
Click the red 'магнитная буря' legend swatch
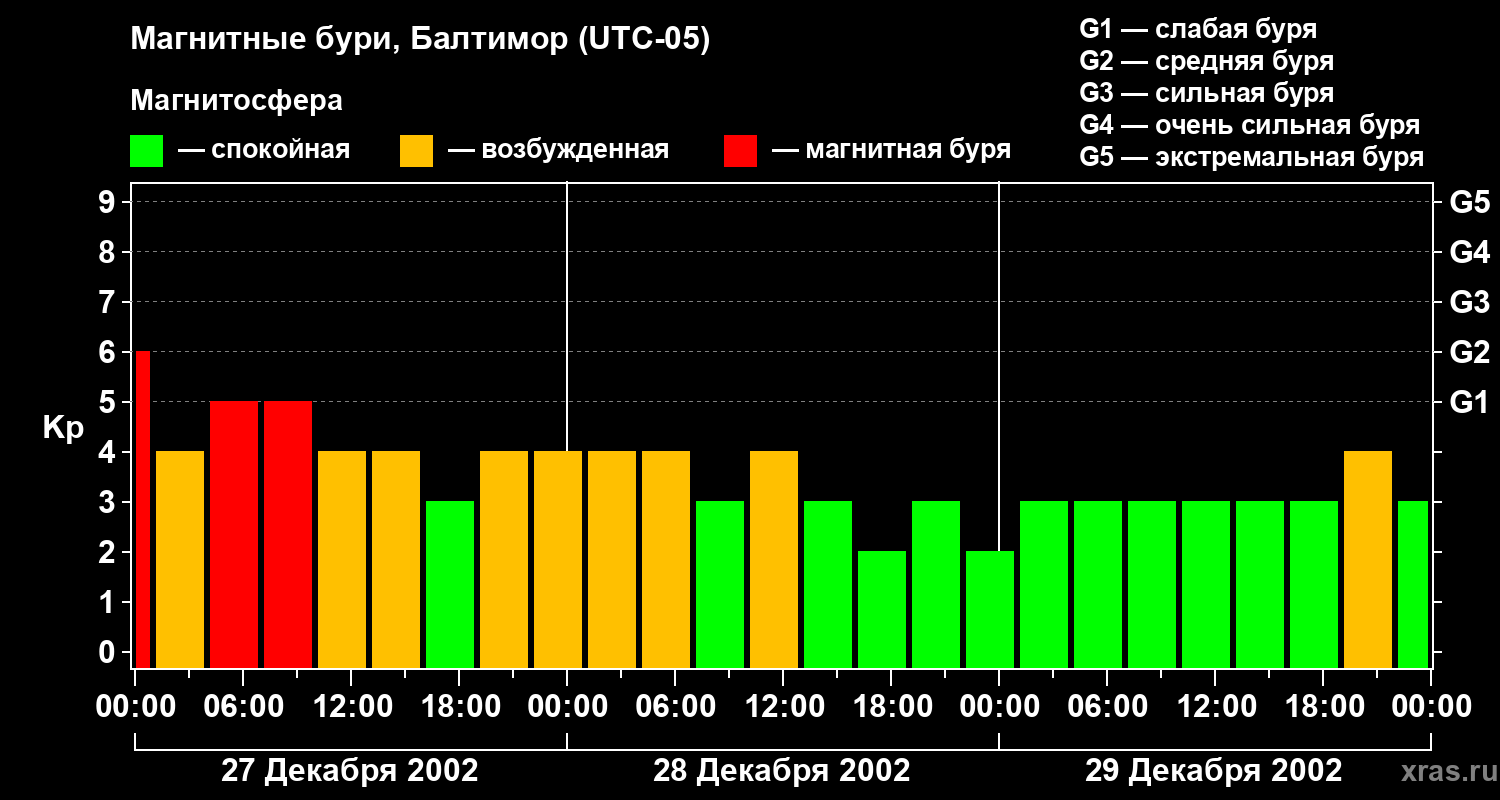point(740,151)
